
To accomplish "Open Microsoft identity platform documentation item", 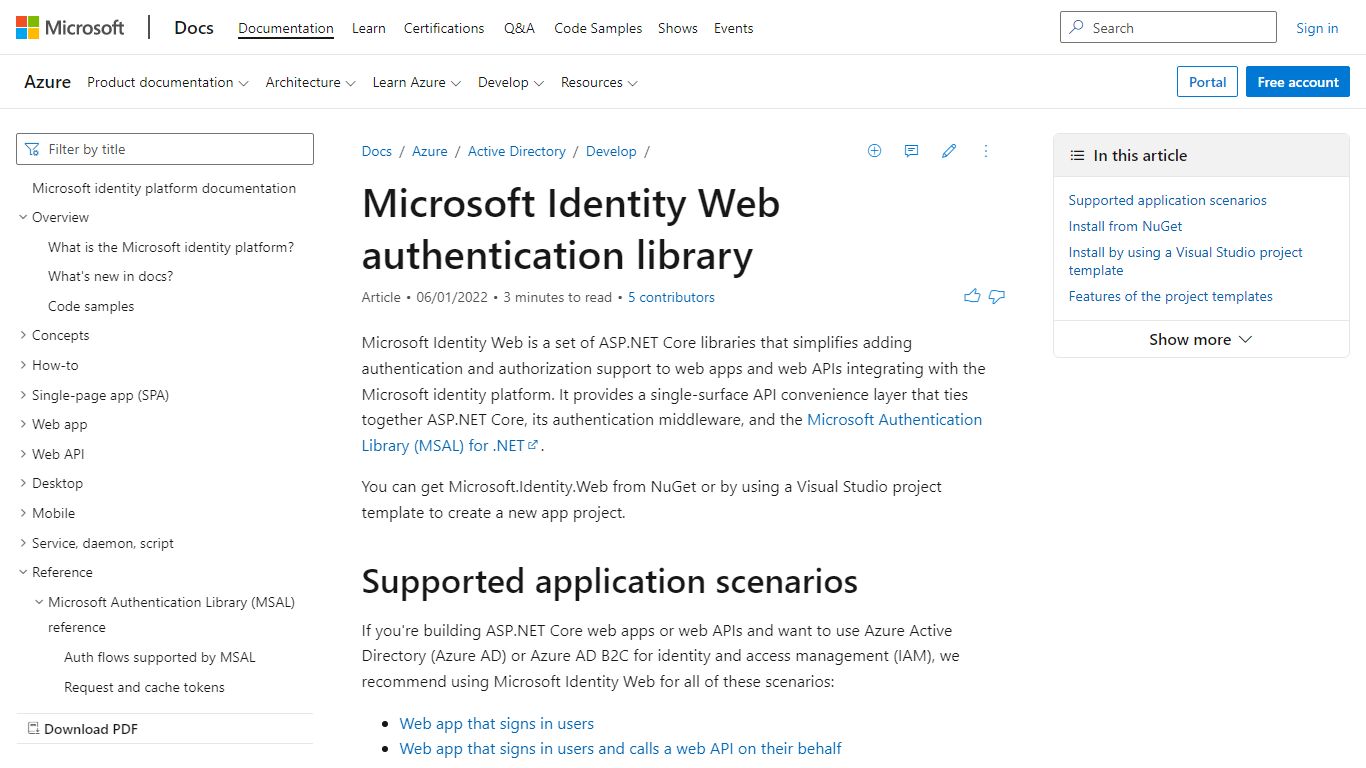I will tap(164, 188).
